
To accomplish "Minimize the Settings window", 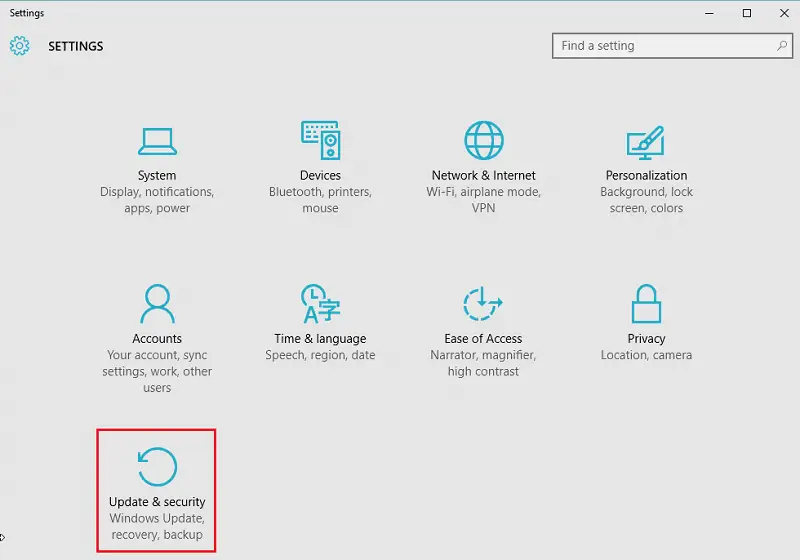I will click(709, 13).
